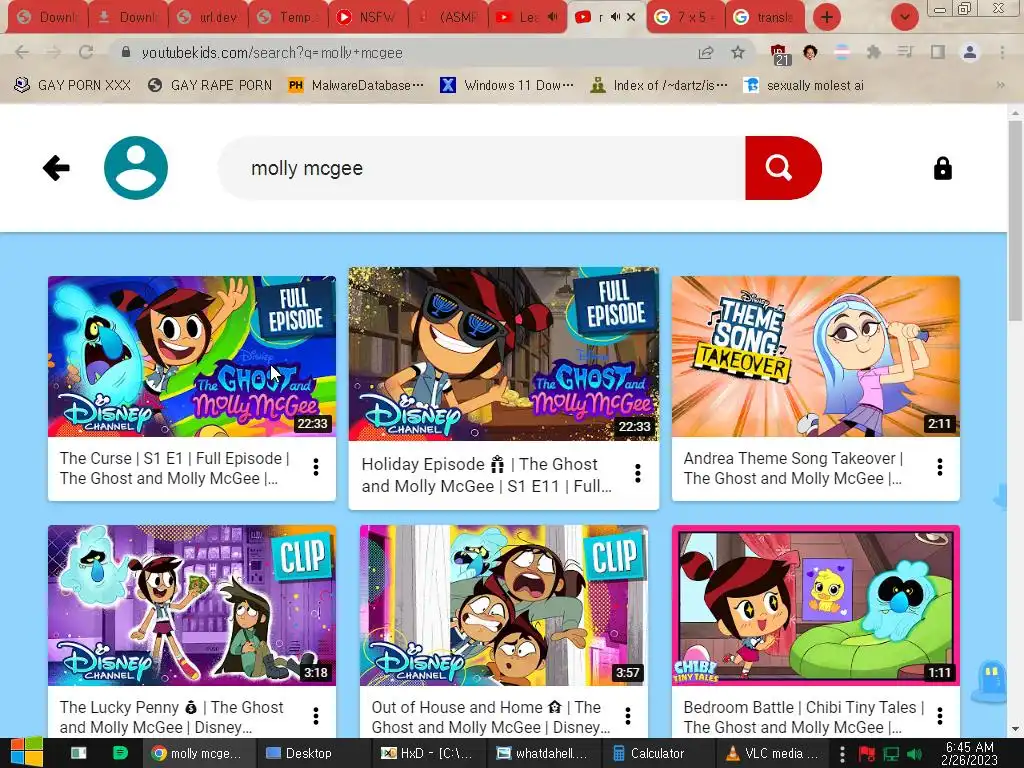The width and height of the screenshot is (1024, 768).
Task: Open options for Bedroom Battle video
Action: point(940,716)
